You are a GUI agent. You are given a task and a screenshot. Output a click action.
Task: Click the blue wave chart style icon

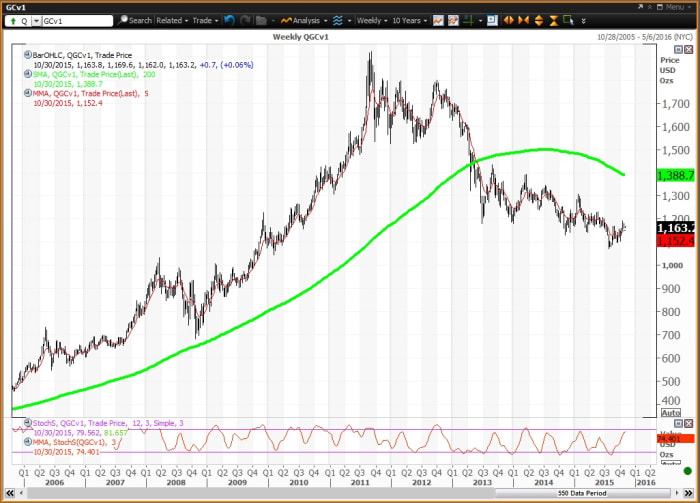337,20
